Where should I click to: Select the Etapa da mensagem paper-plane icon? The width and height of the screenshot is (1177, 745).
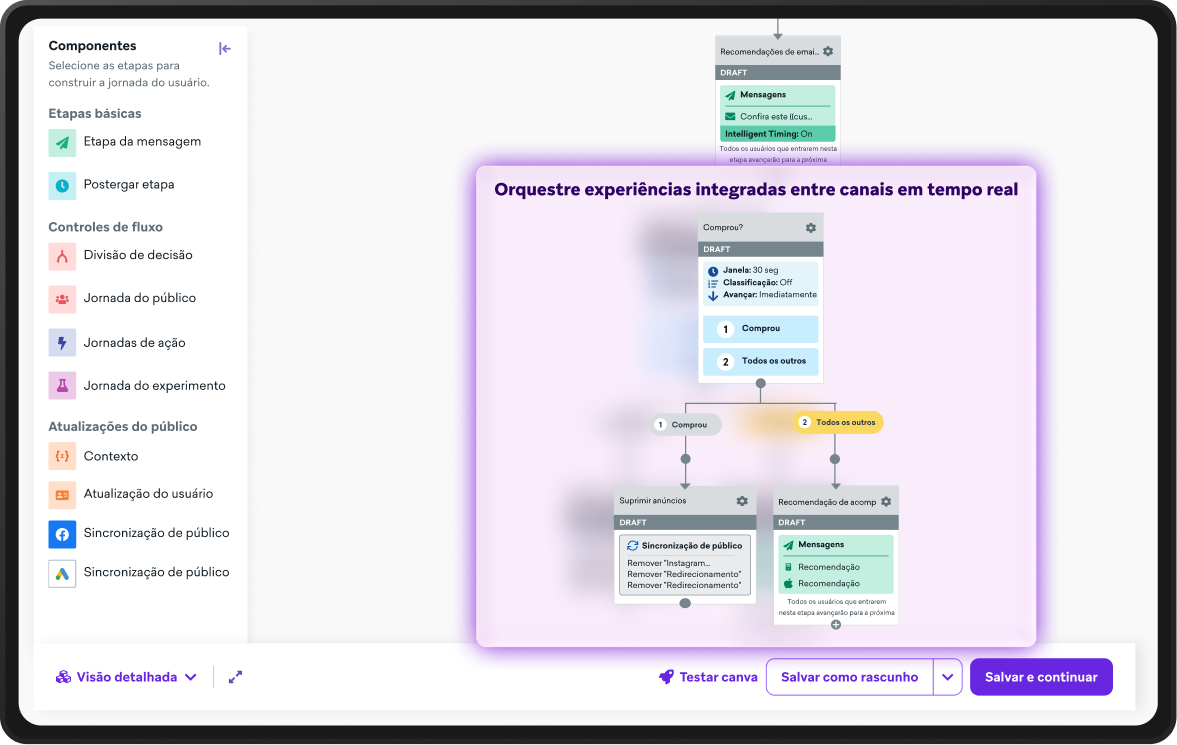click(62, 143)
